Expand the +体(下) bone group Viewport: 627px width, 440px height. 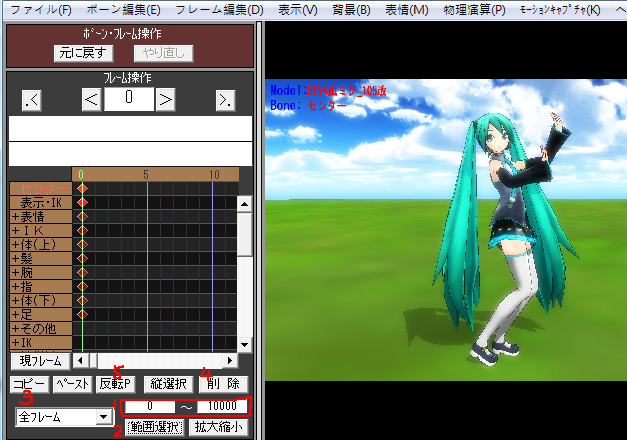click(x=41, y=300)
